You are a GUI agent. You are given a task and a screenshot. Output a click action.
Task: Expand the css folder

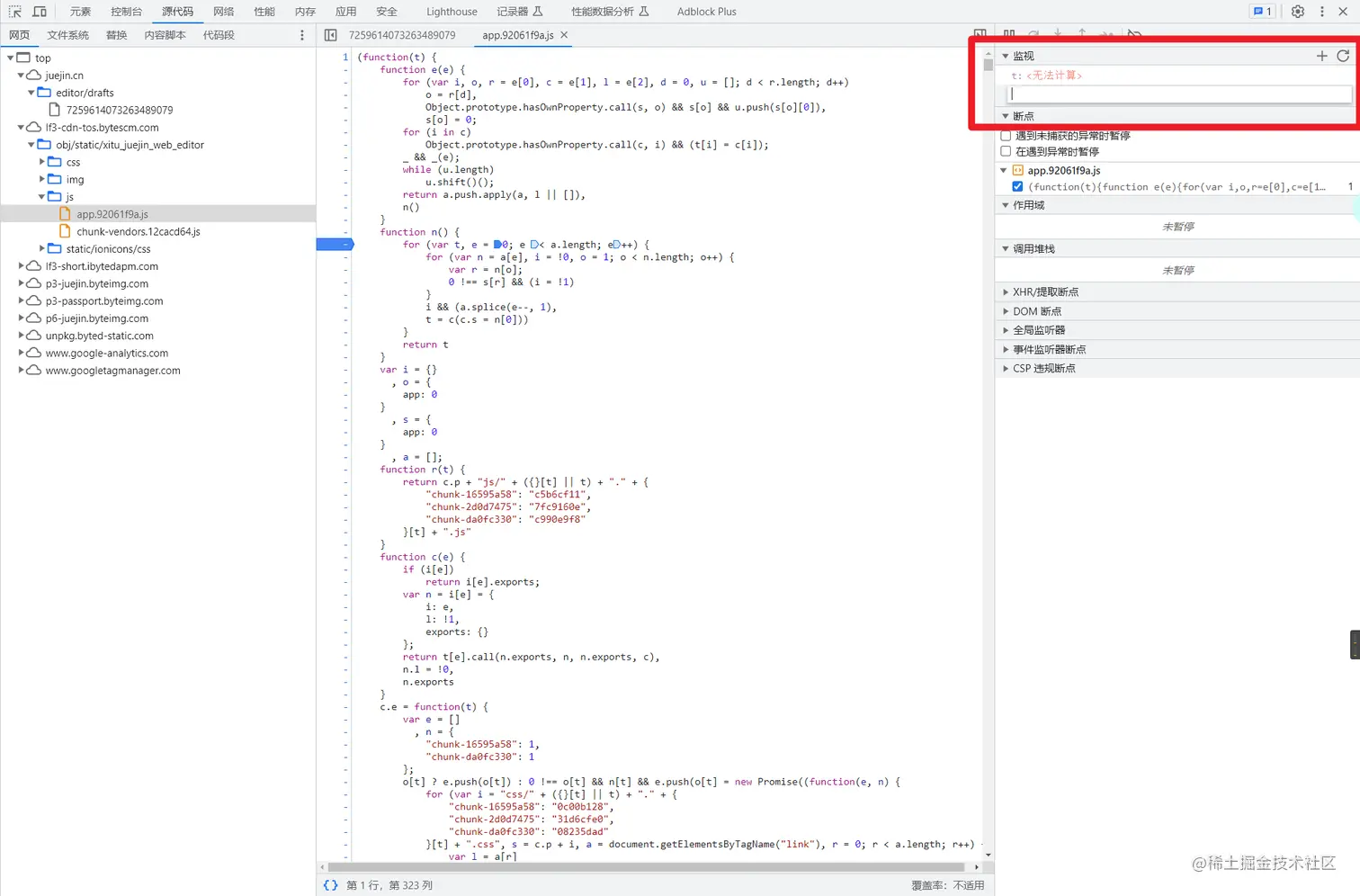(x=41, y=162)
